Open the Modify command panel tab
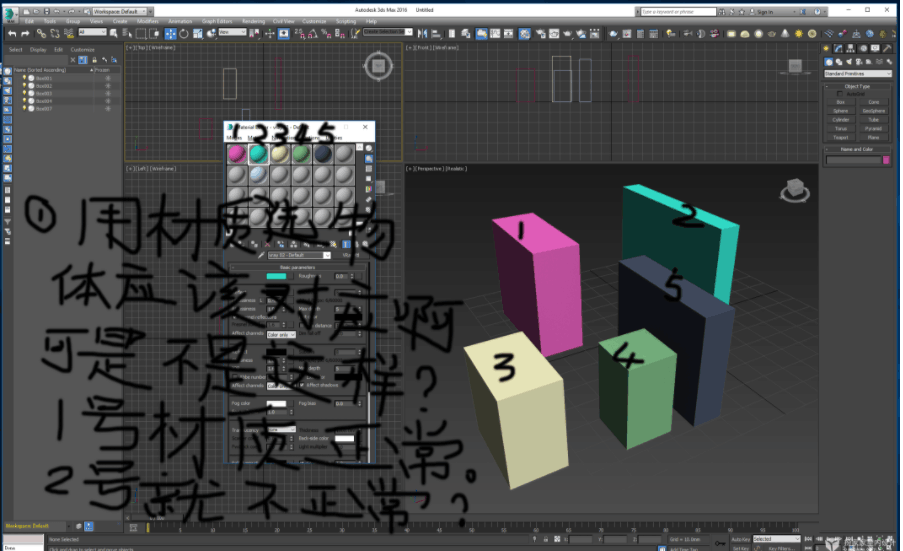The width and height of the screenshot is (903, 551). [x=839, y=48]
